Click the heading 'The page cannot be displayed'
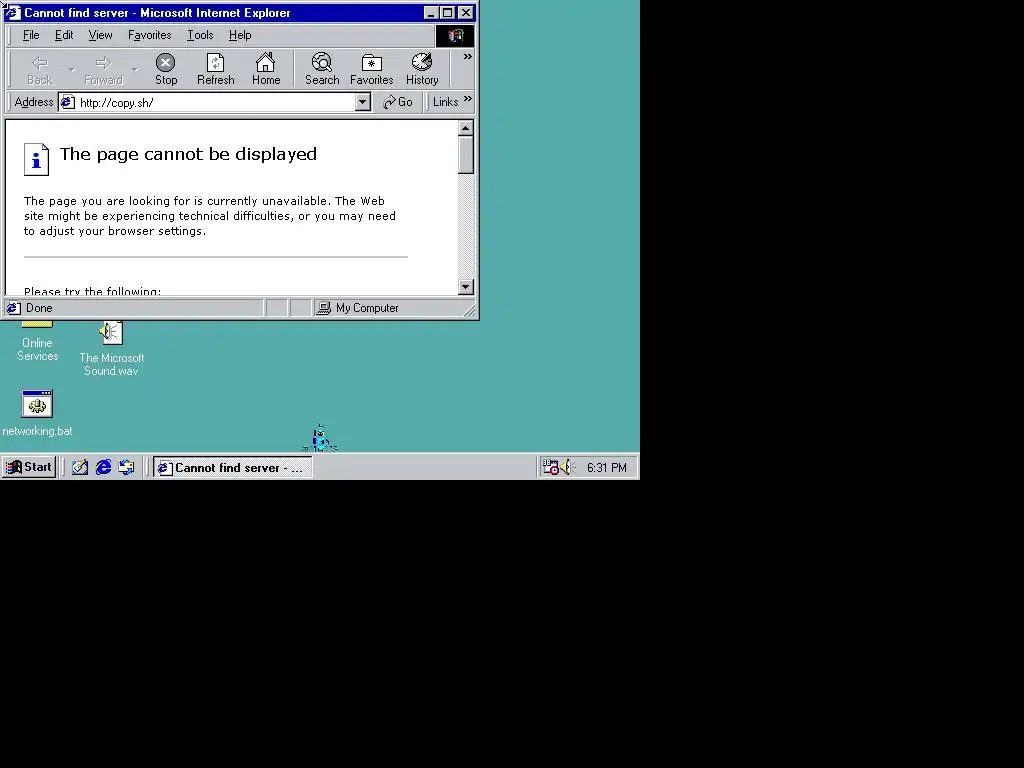 (x=188, y=154)
